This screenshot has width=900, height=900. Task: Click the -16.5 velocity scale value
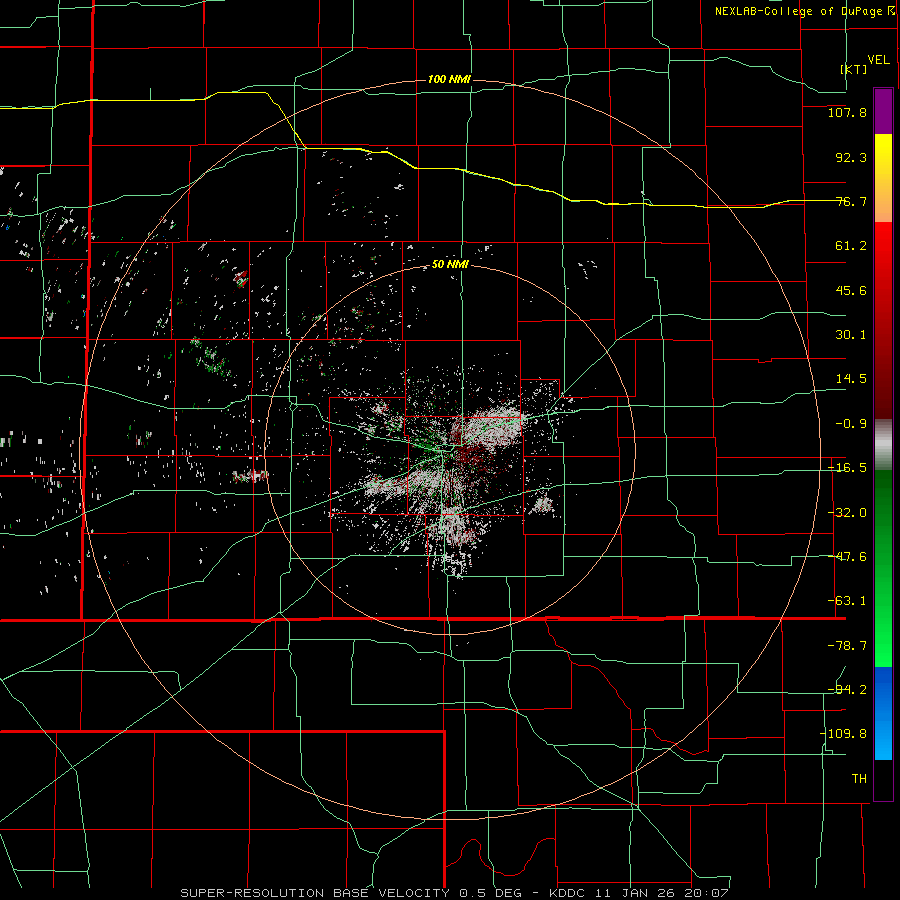coord(847,468)
